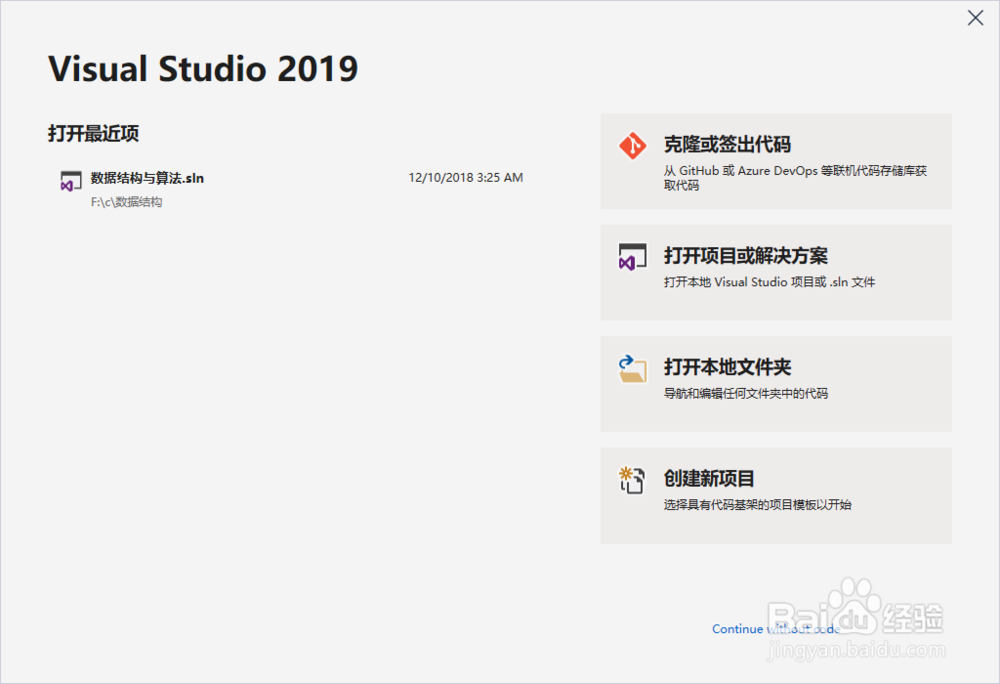This screenshot has width=1000, height=684.
Task: Click the open project Visual Studio icon
Action: coord(633,257)
